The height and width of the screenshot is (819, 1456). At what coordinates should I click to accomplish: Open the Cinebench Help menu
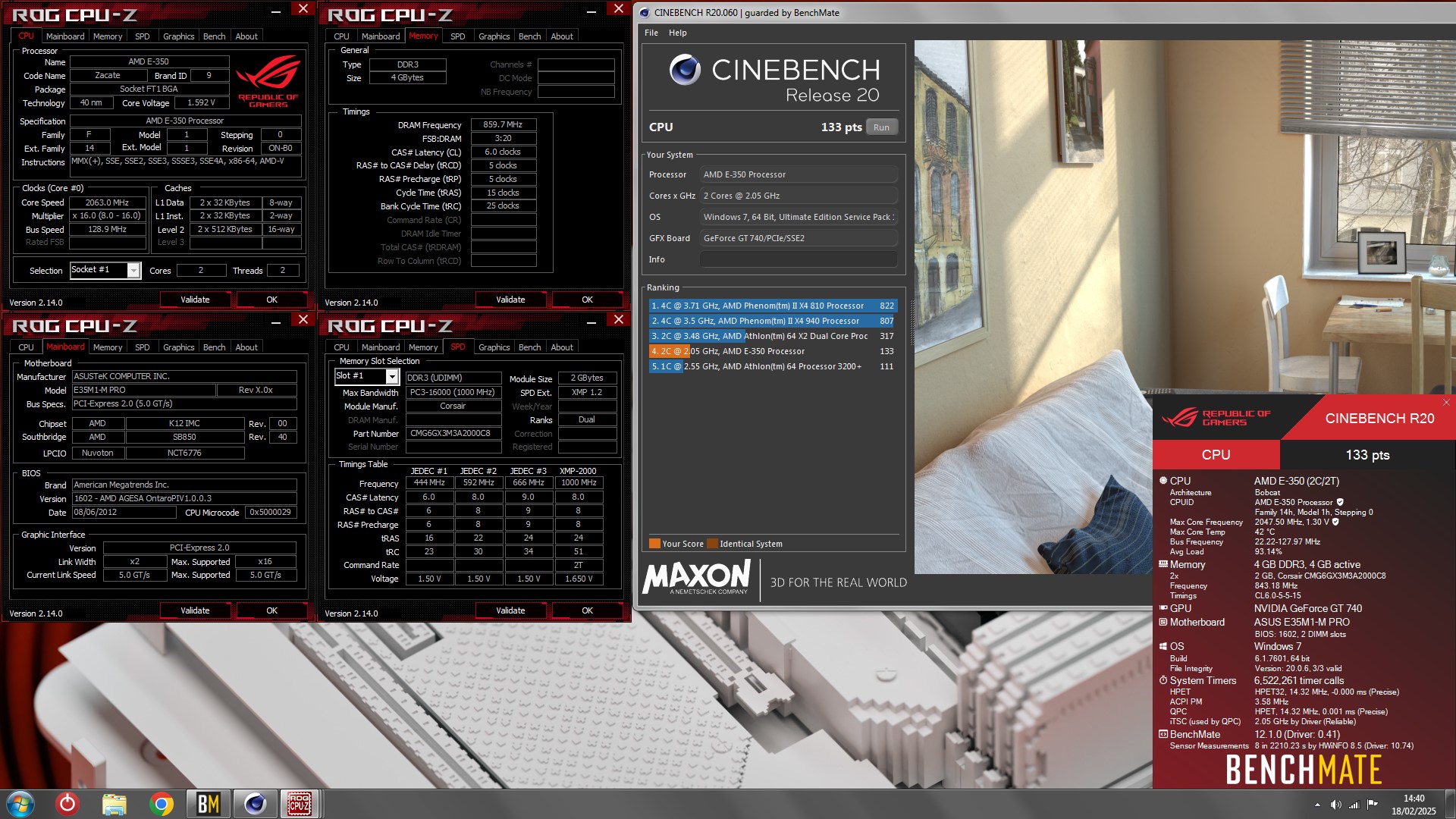coord(678,33)
